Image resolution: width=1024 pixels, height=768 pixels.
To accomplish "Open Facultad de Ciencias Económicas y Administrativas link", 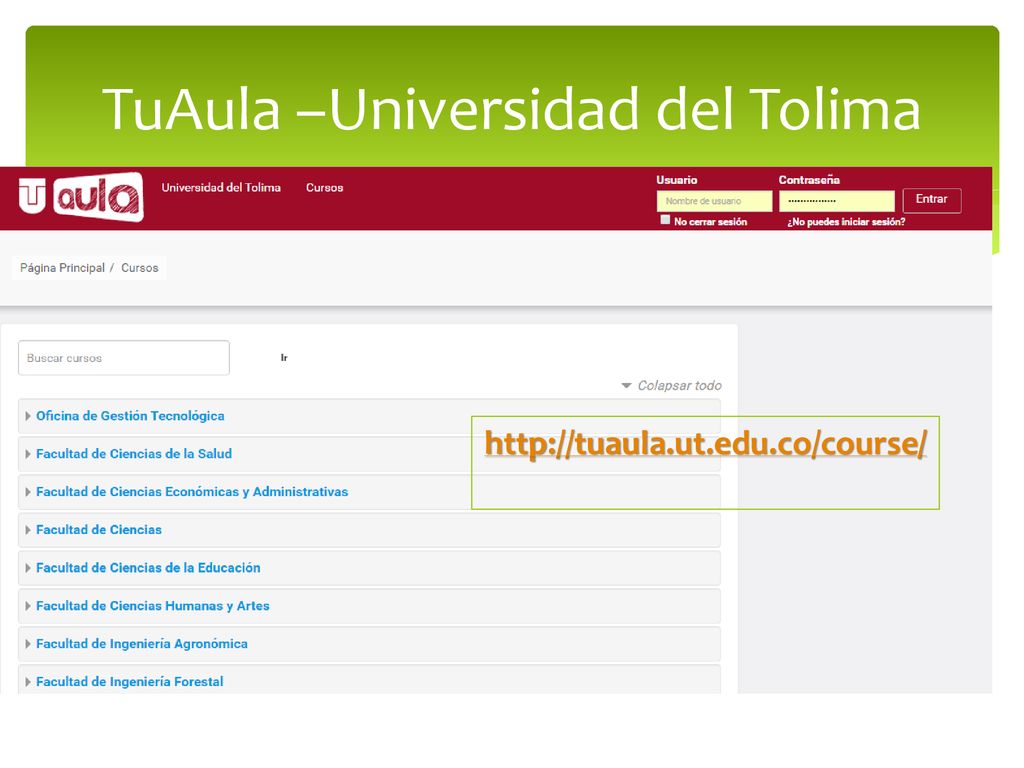I will [x=192, y=492].
